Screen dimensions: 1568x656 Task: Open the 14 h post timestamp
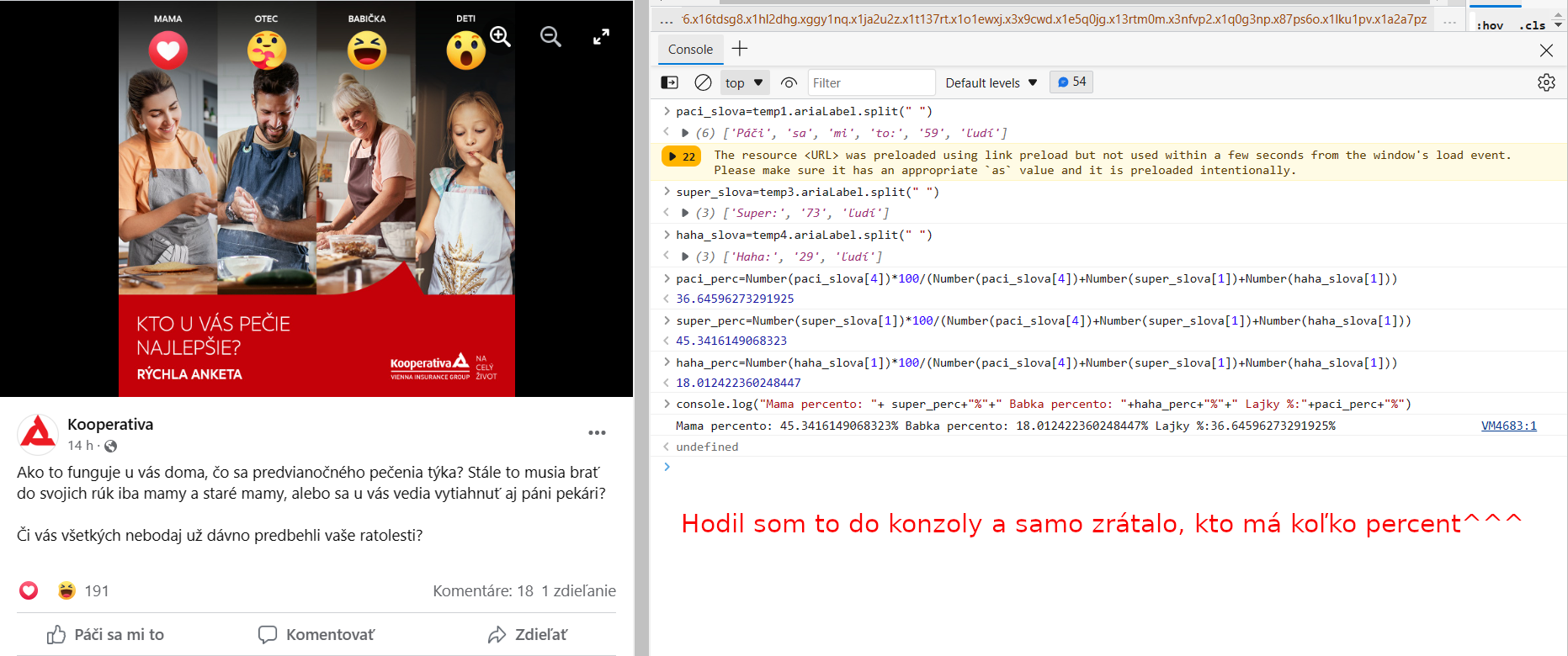click(x=80, y=446)
